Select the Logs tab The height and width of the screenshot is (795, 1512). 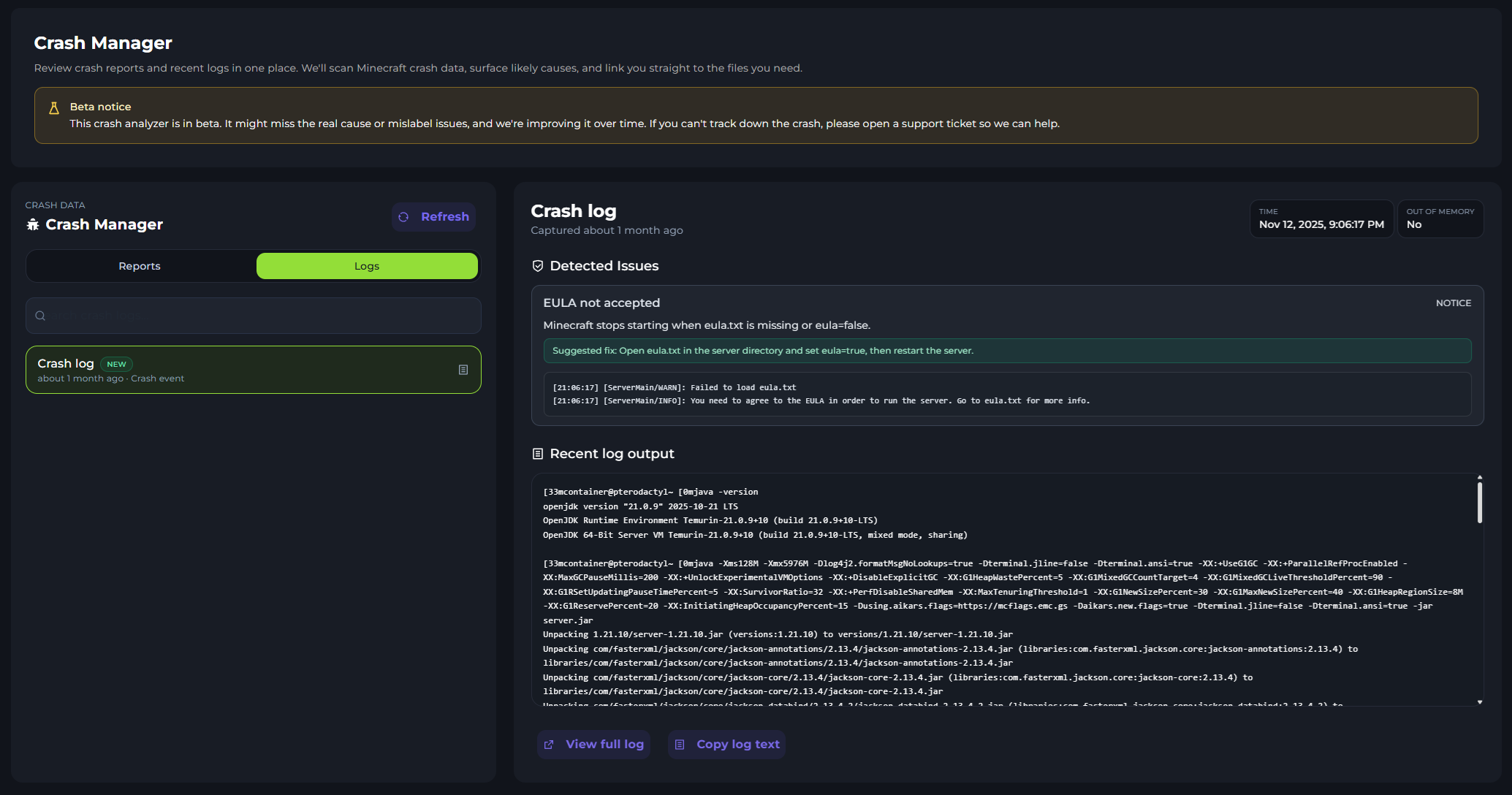click(x=367, y=266)
